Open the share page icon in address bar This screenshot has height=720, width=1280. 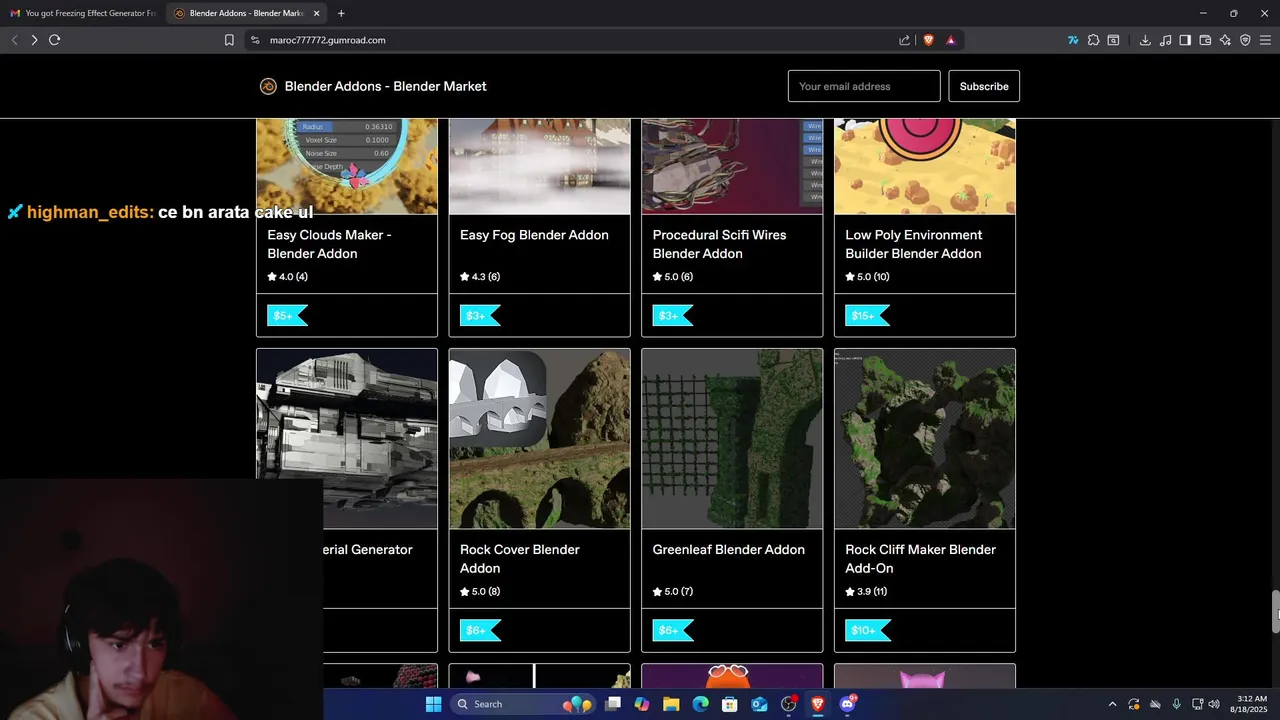point(905,40)
